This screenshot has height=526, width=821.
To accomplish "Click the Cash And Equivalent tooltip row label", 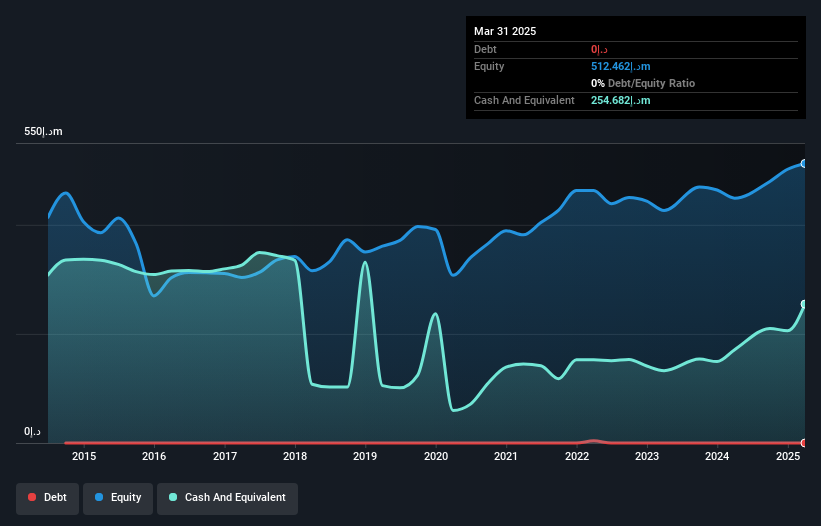I will click(x=524, y=100).
